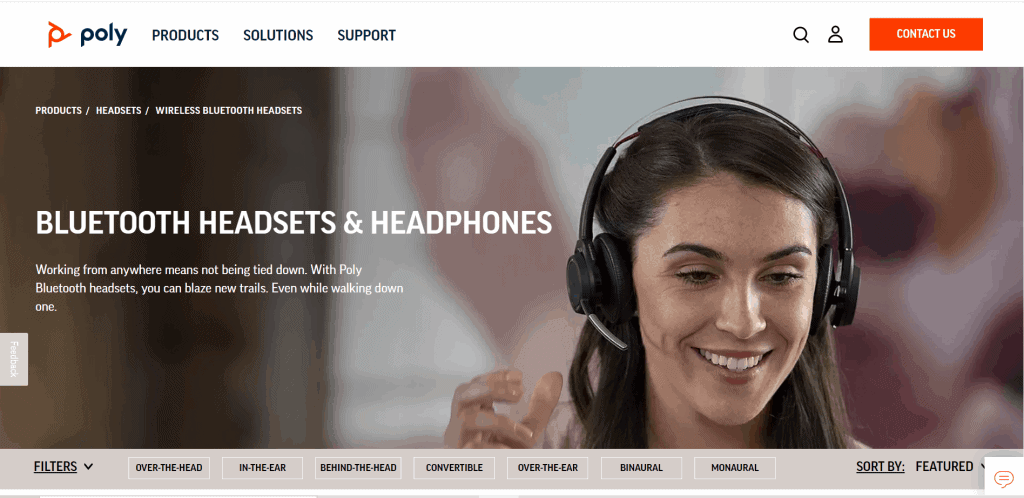
Task: Select the Over-the-Ear filter chip
Action: tap(547, 468)
